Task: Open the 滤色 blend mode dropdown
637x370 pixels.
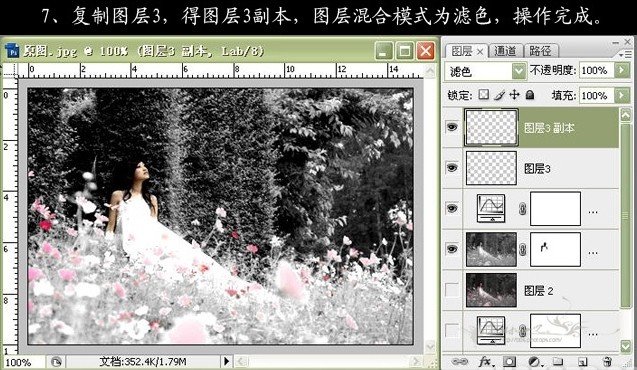Action: (518, 71)
